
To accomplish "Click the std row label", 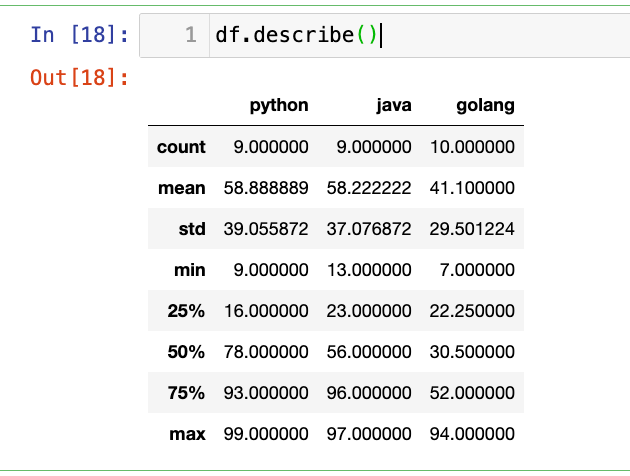I will (191, 229).
